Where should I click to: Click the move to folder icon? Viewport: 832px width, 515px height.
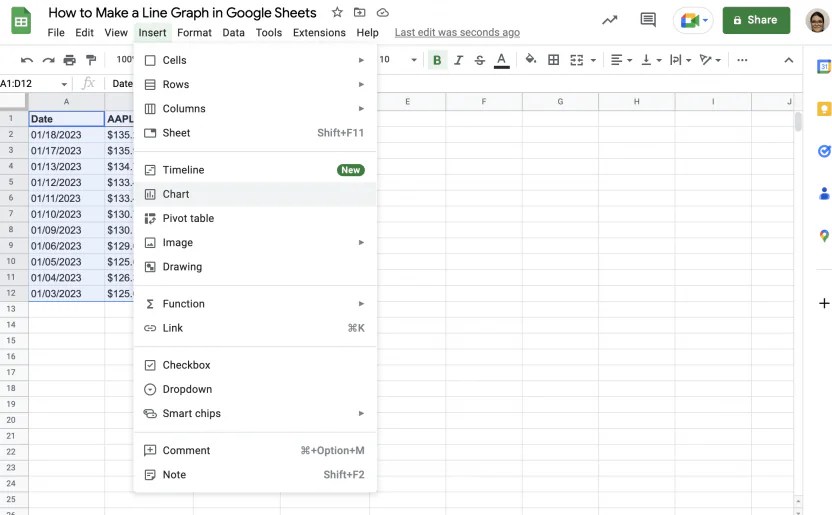(x=360, y=12)
